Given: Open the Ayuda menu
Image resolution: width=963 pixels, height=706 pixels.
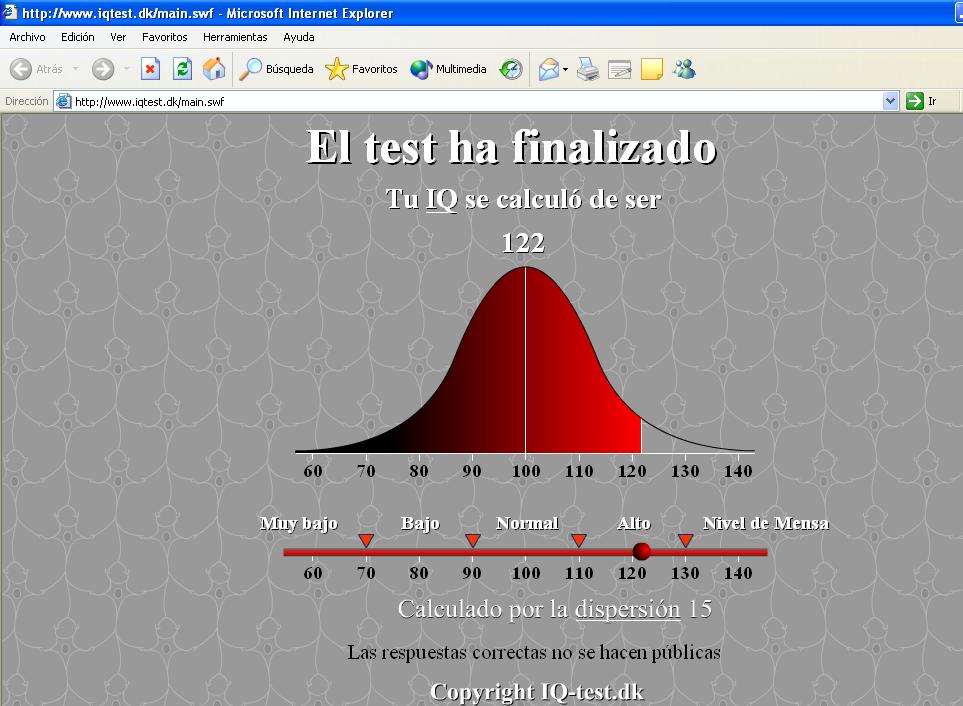Looking at the screenshot, I should [298, 37].
